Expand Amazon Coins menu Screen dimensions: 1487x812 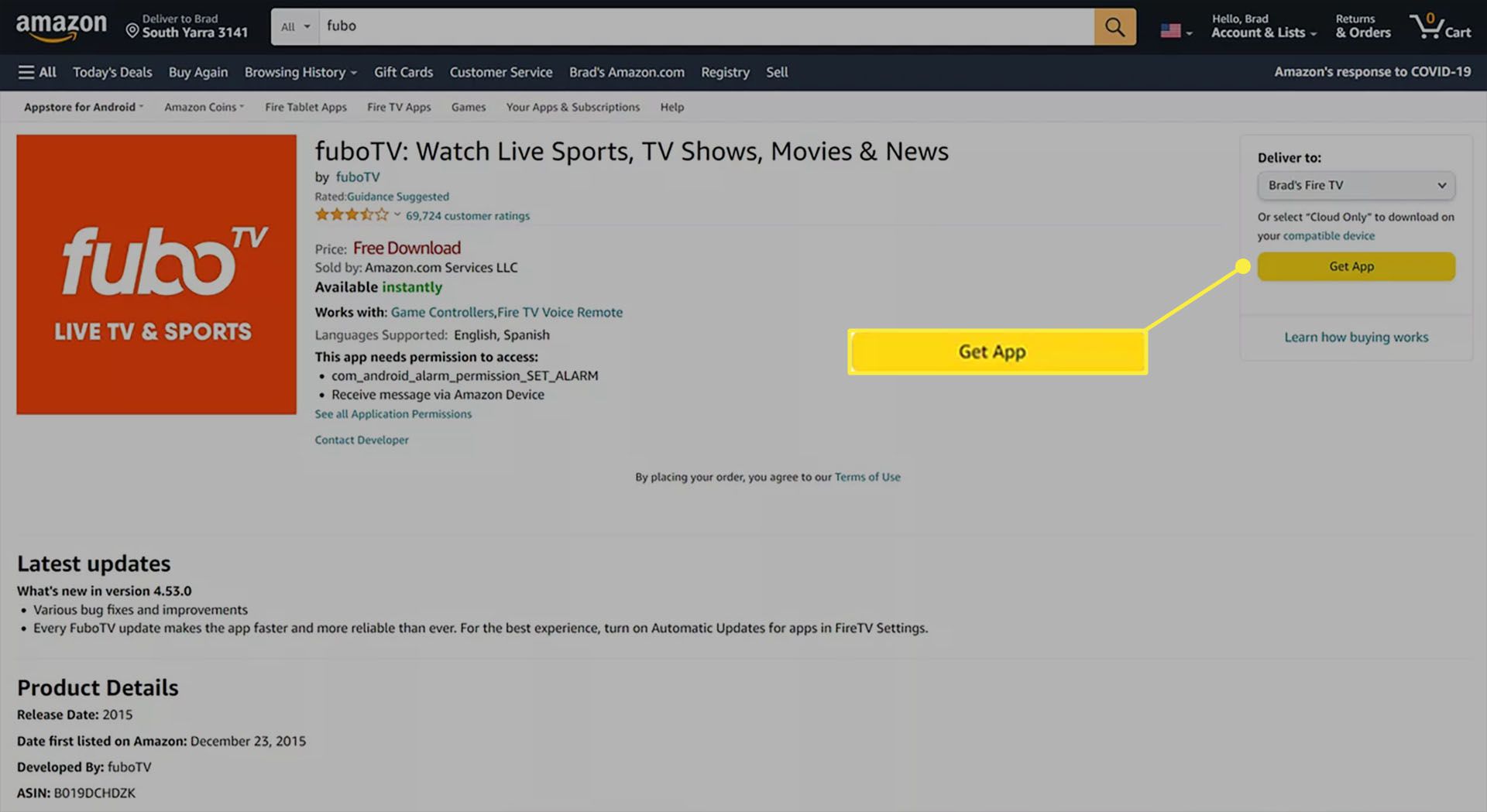coord(204,107)
